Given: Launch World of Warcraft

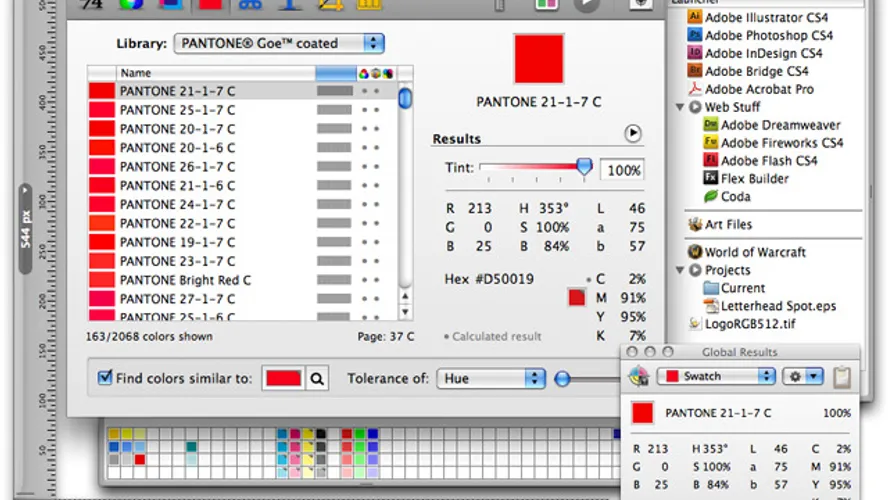Looking at the screenshot, I should 746,252.
